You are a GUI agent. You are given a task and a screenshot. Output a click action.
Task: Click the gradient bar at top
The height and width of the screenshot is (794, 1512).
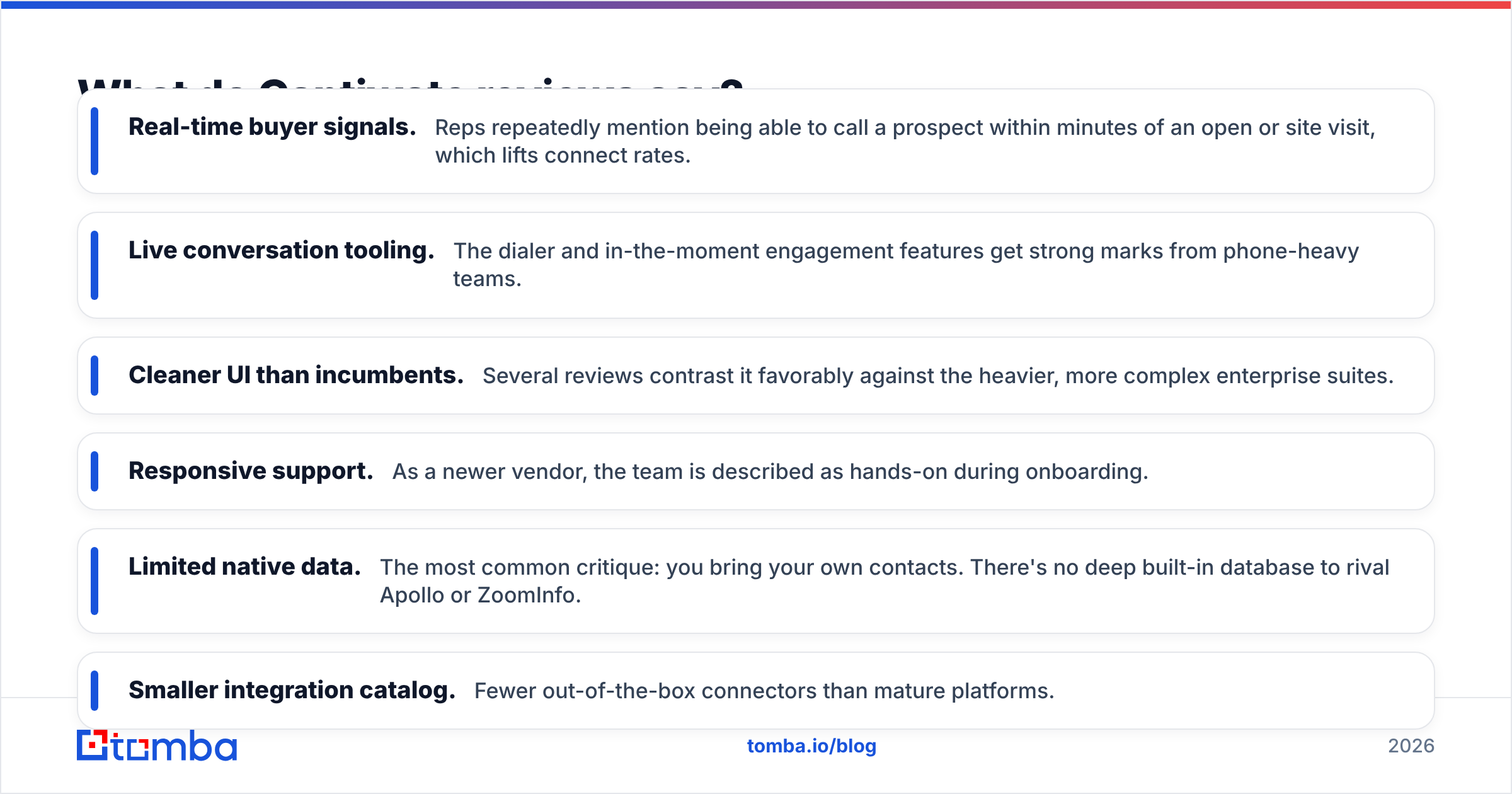click(756, 4)
